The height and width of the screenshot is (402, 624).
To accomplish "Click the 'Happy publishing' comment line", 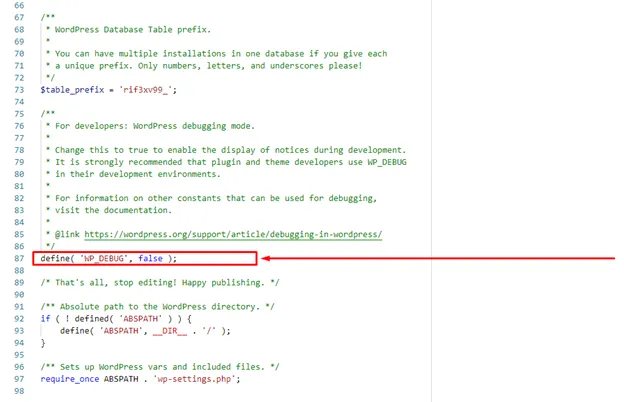I will [160, 283].
